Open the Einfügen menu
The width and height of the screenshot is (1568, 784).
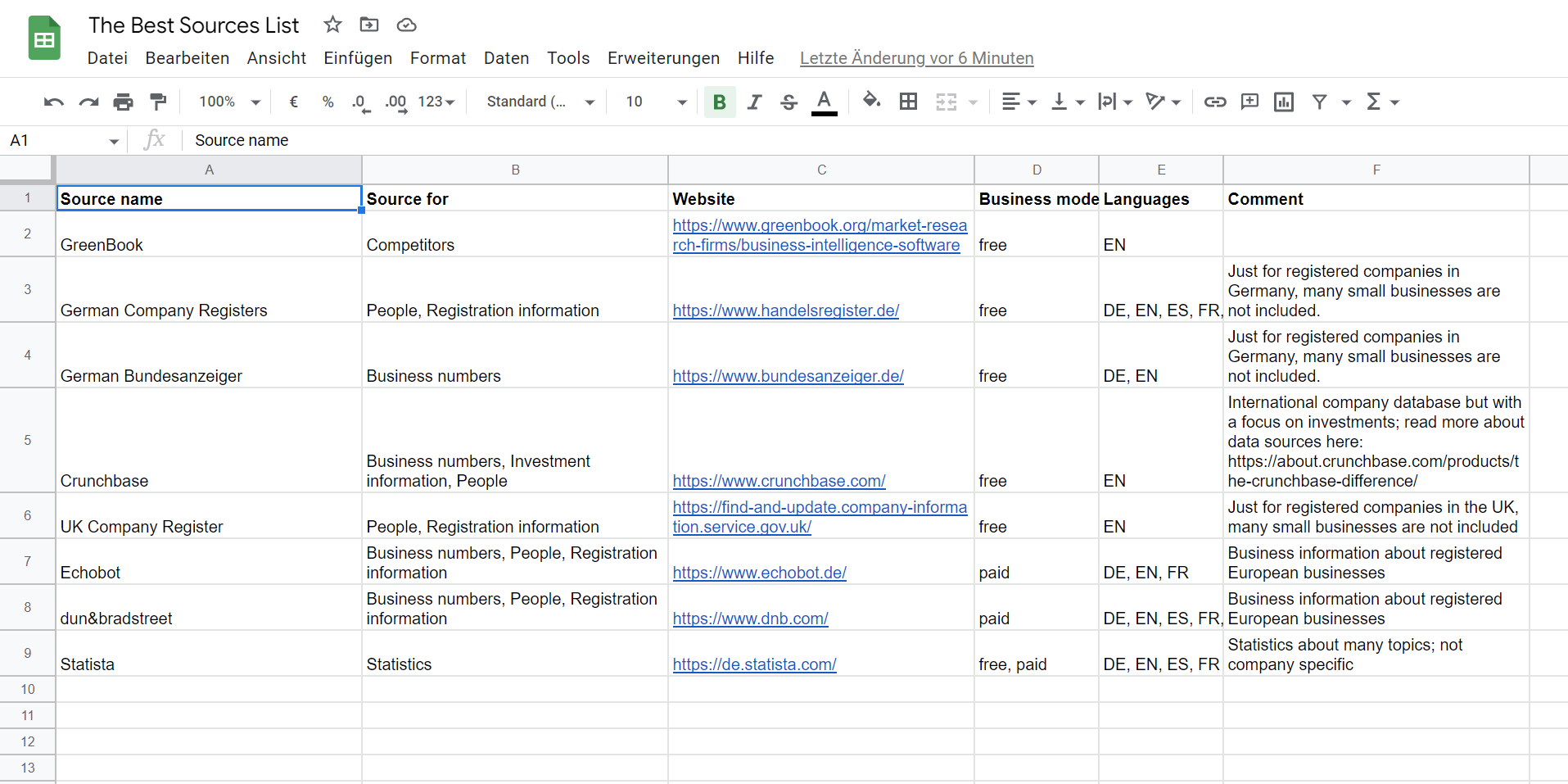point(358,58)
